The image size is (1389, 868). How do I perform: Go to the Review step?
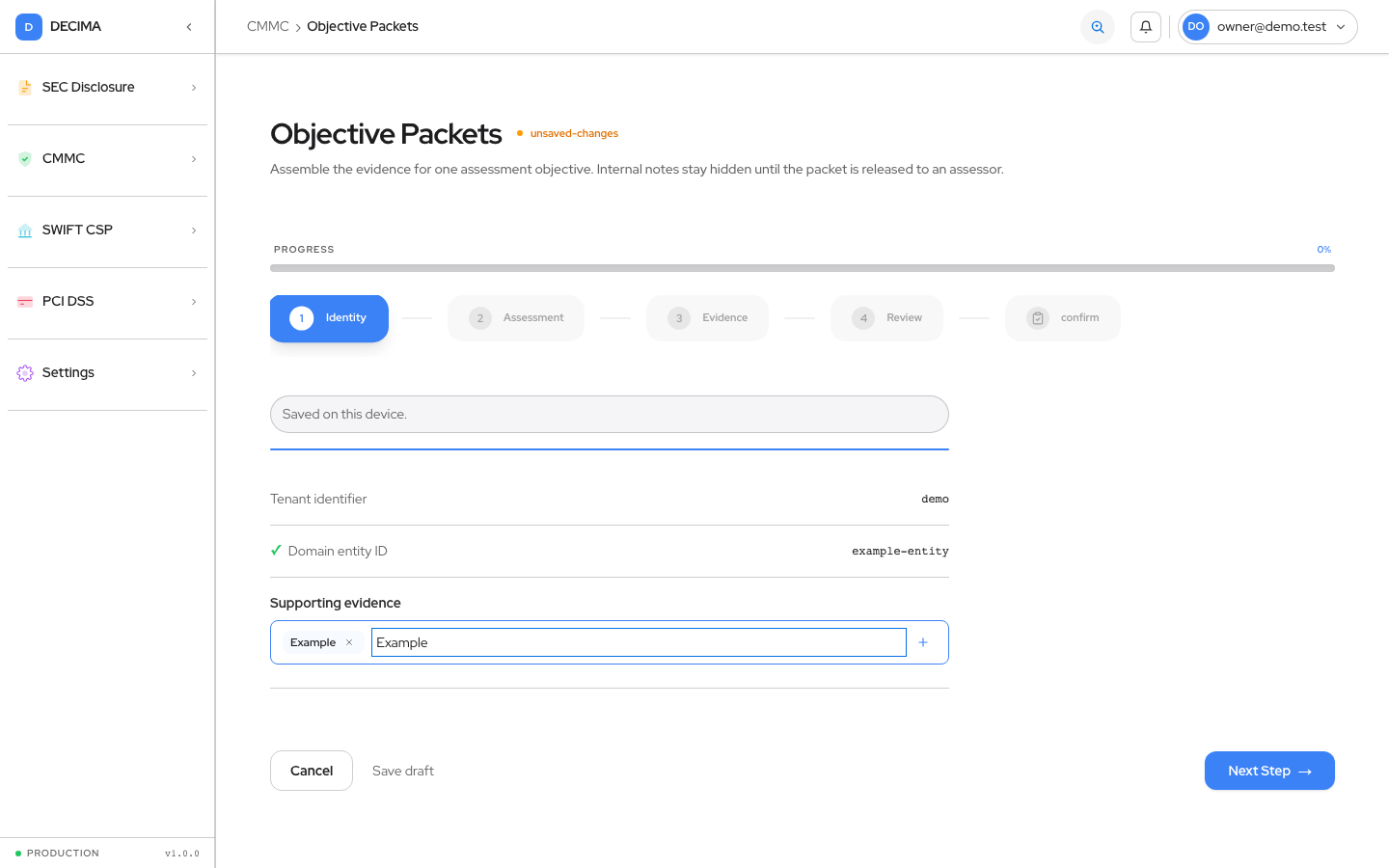[x=886, y=318]
